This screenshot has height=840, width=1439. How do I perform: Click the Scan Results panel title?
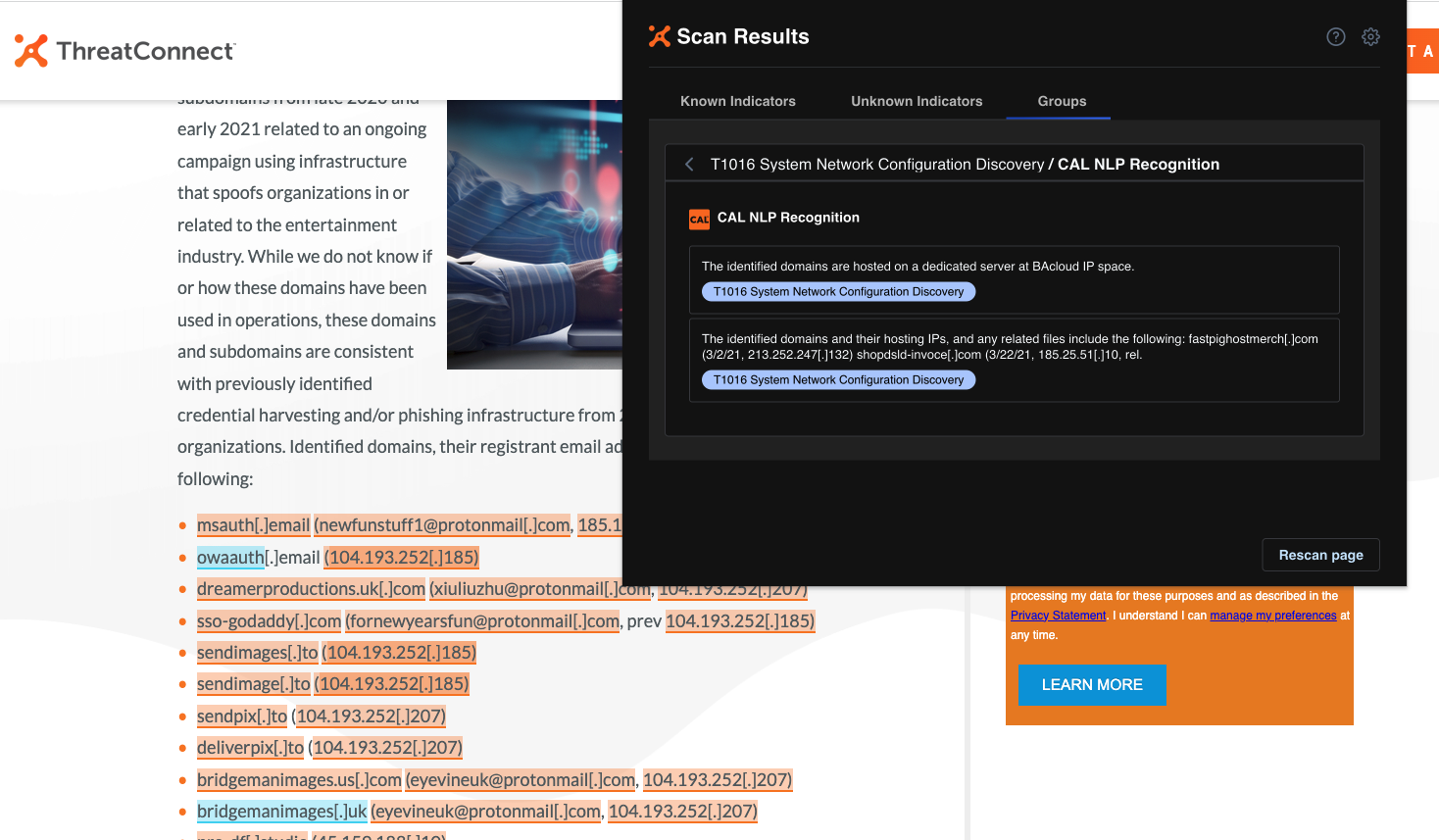(x=743, y=36)
